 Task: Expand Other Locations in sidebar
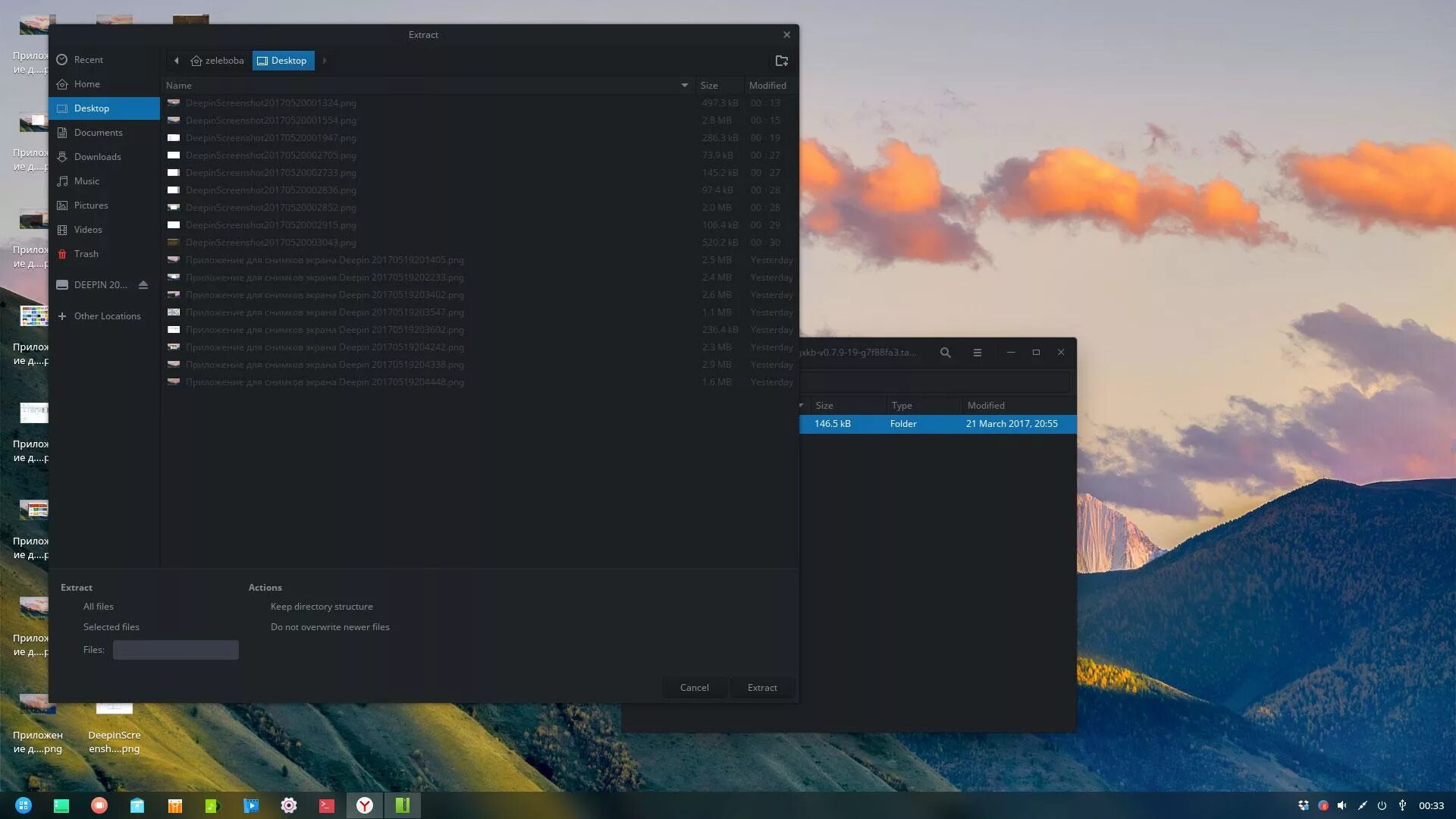[107, 316]
